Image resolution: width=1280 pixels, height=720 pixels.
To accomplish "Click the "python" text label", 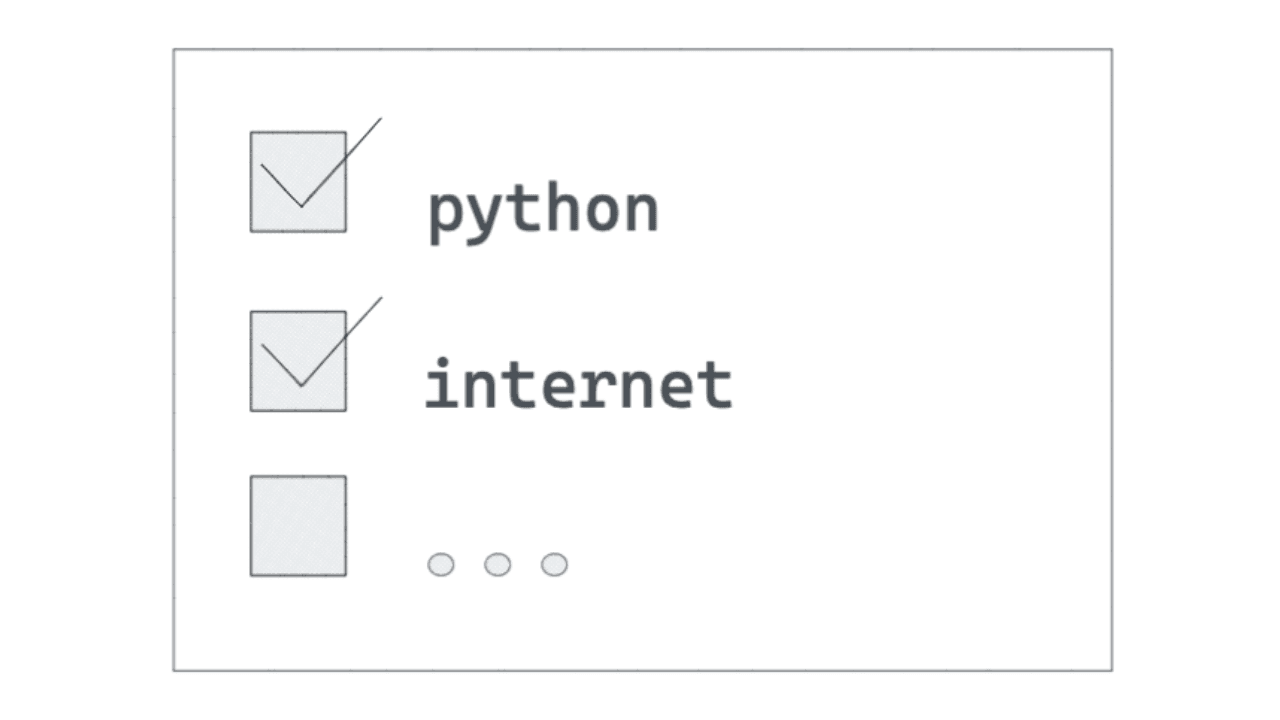I will pyautogui.click(x=543, y=211).
